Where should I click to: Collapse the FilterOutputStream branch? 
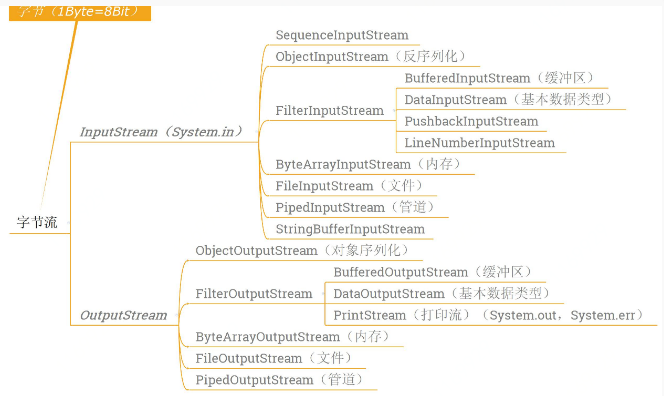click(x=323, y=294)
